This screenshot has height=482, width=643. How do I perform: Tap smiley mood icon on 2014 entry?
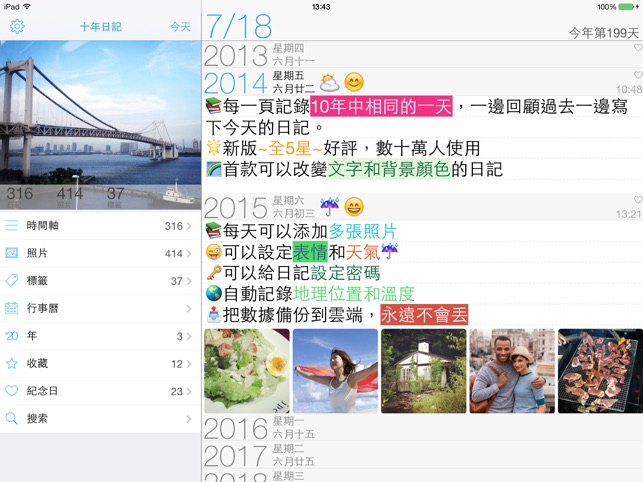pyautogui.click(x=354, y=82)
